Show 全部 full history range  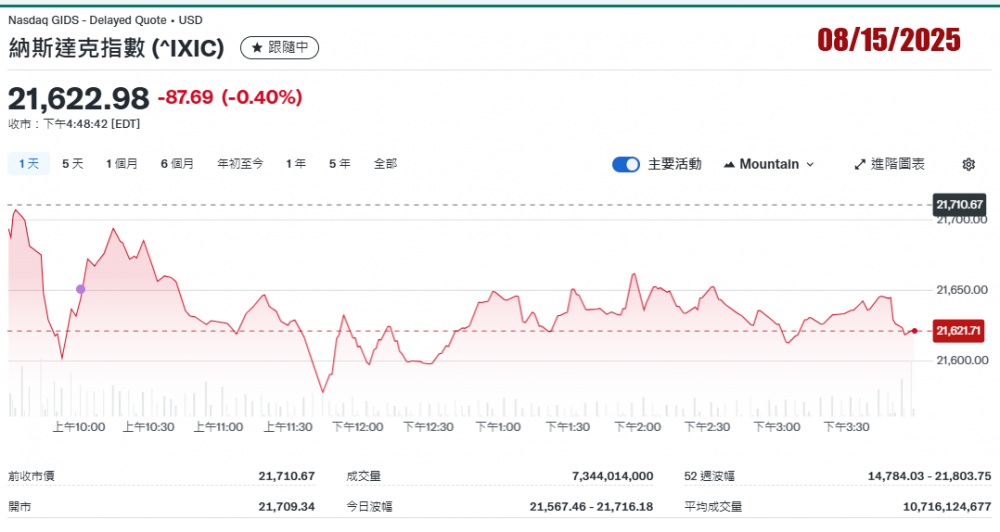385,163
